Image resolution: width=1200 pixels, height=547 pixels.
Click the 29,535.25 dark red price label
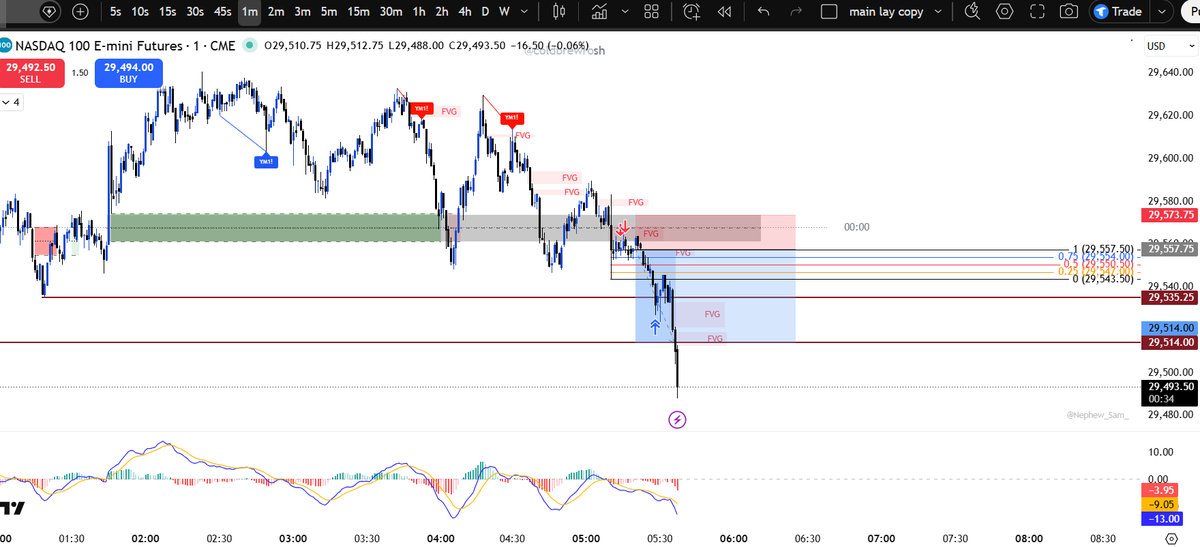(x=1169, y=297)
